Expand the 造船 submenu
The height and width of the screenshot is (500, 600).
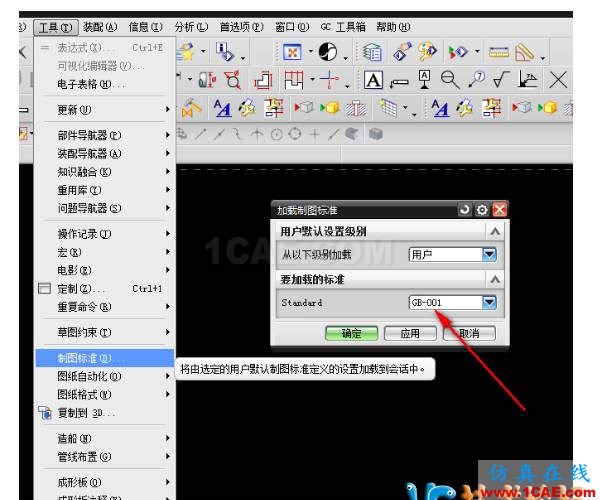[x=104, y=438]
